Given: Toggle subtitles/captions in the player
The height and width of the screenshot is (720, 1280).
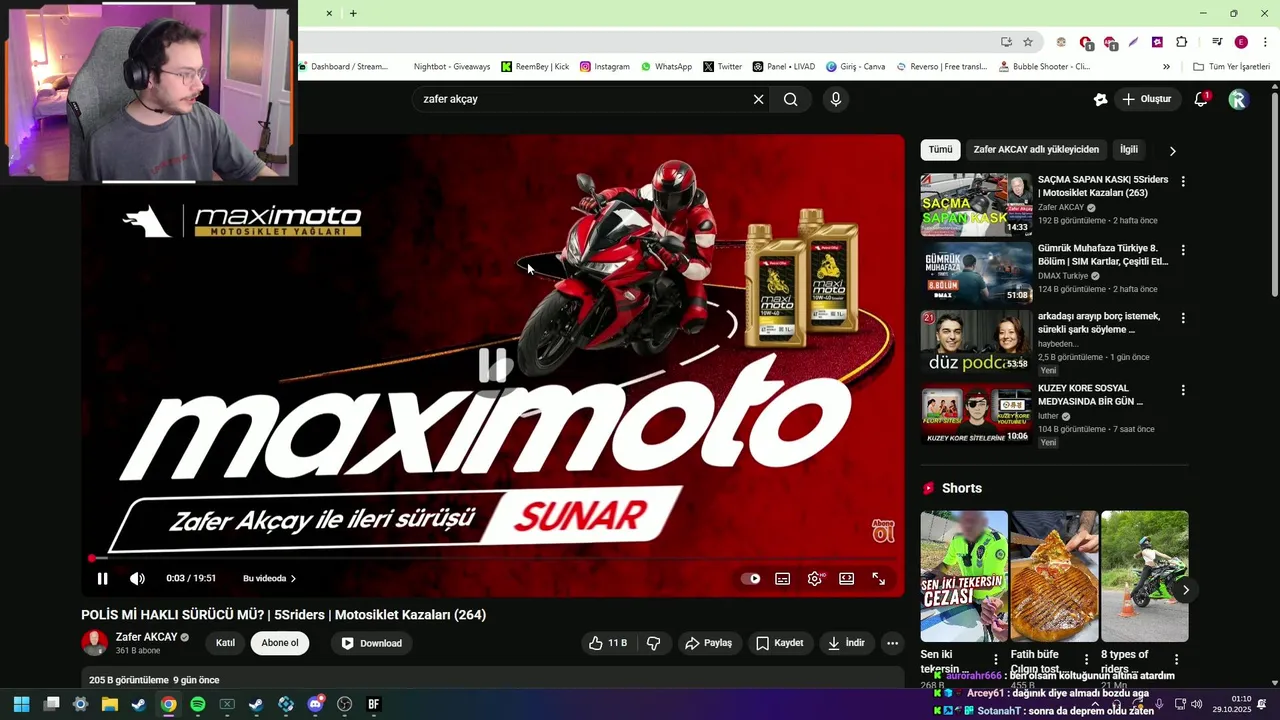Looking at the screenshot, I should (x=783, y=578).
